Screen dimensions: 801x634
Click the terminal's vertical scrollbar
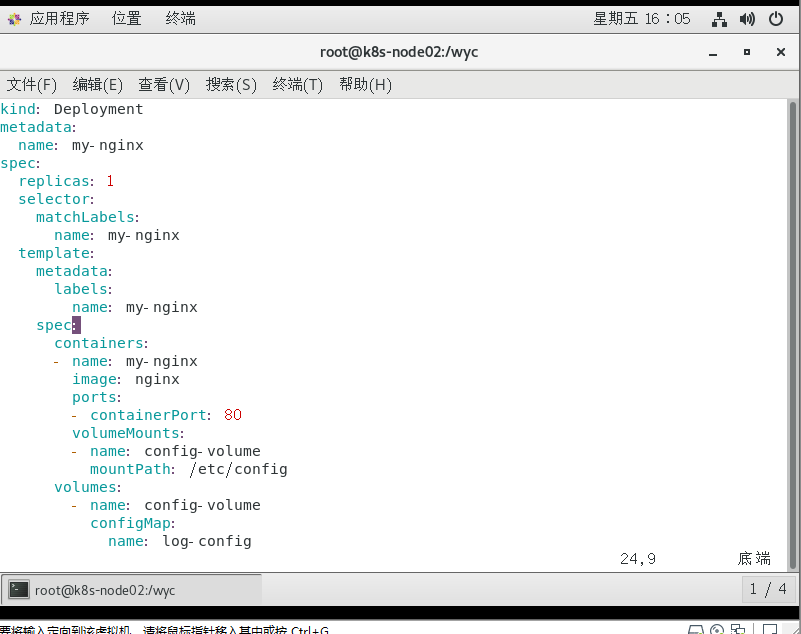(x=793, y=335)
